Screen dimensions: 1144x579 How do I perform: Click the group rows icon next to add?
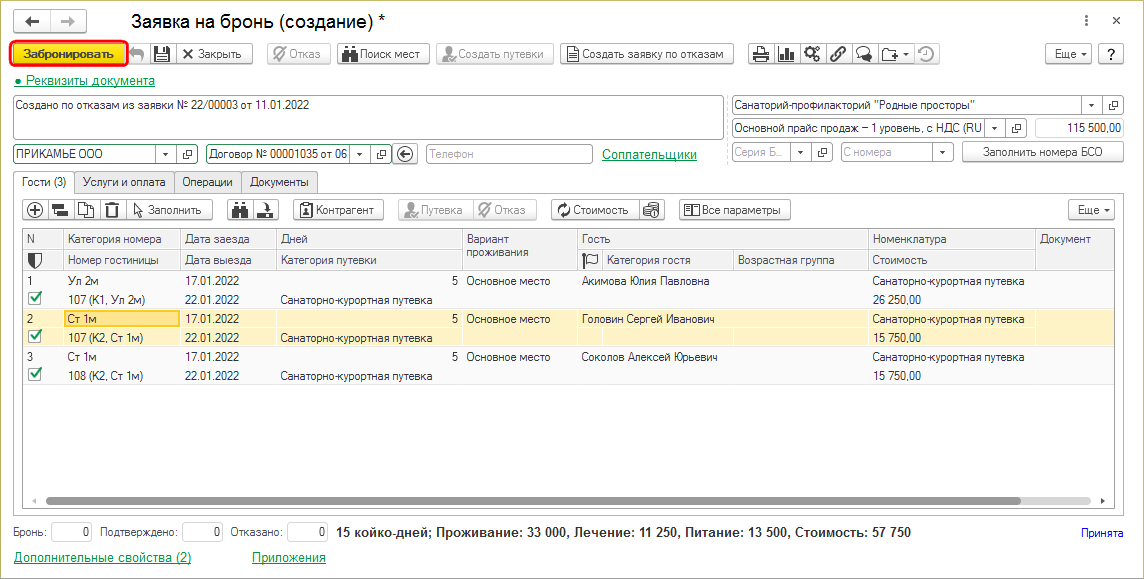click(x=60, y=210)
